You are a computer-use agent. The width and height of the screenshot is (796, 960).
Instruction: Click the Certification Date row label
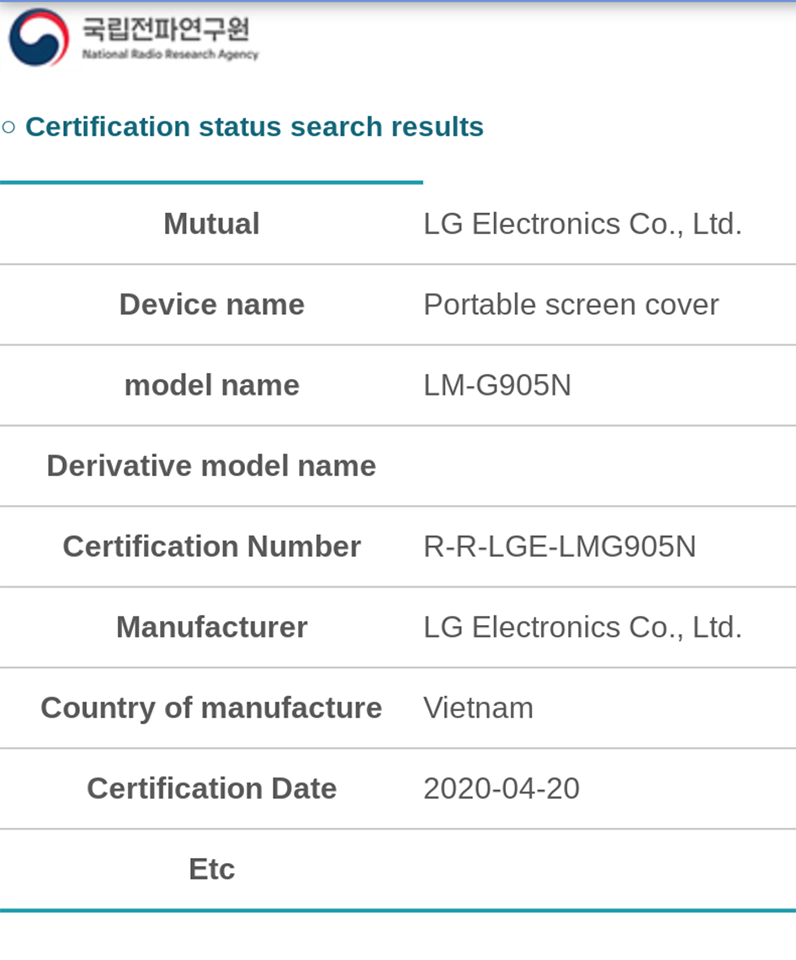211,788
